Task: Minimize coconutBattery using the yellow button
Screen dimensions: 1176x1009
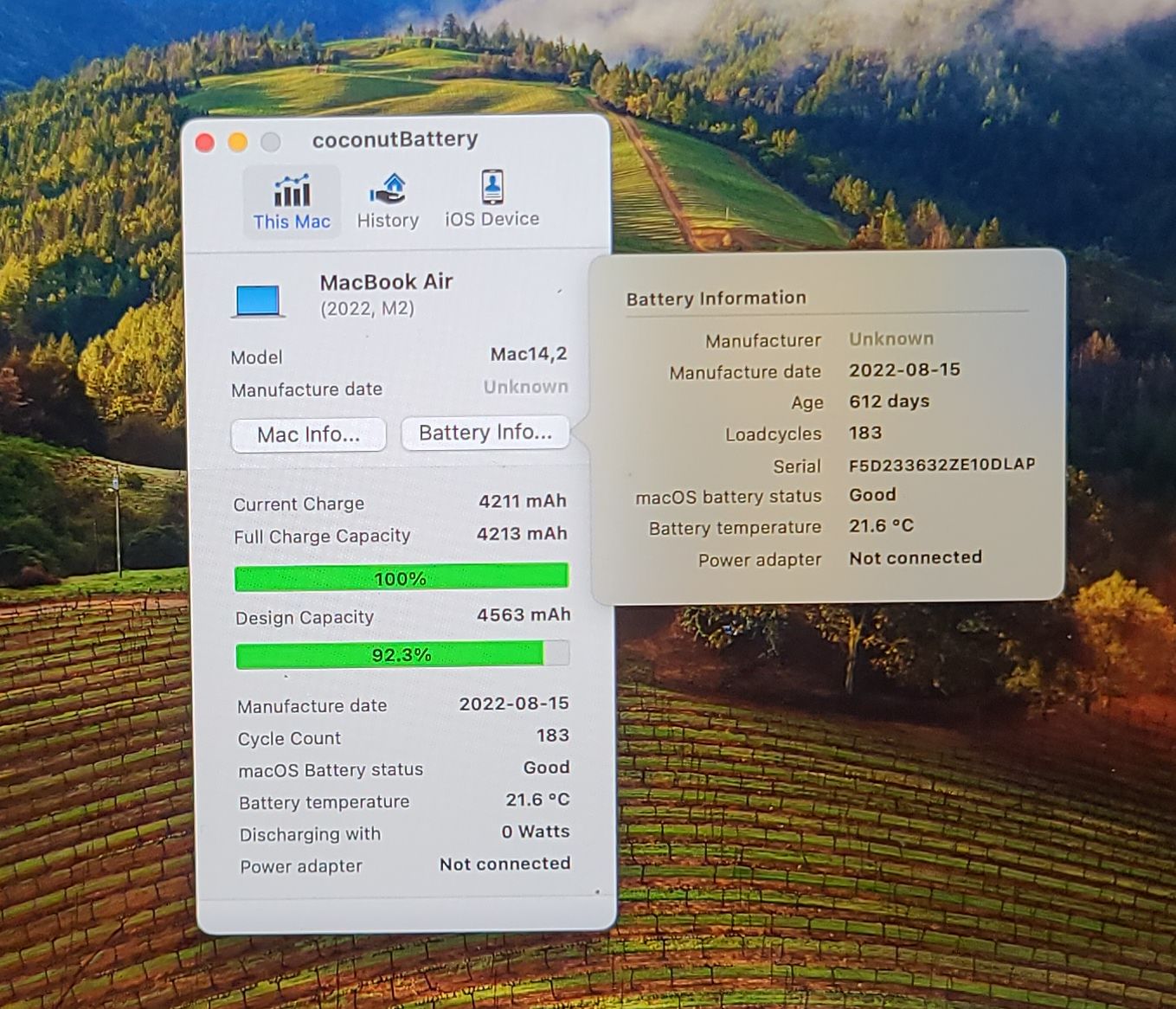Action: [237, 143]
